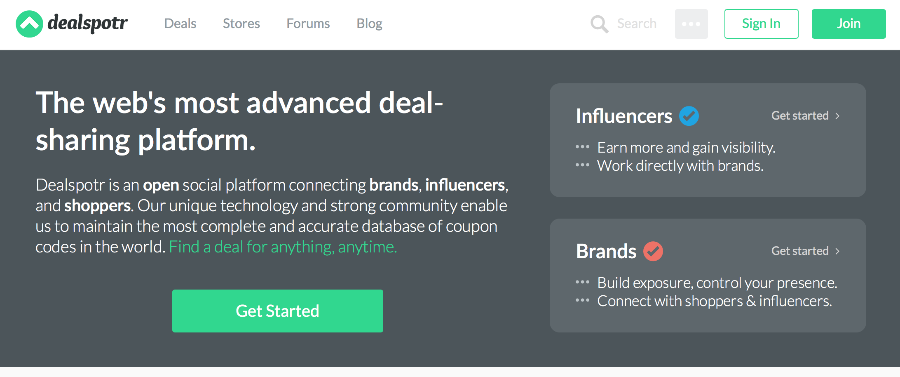Click the chevron arrow in Brands card

point(837,251)
